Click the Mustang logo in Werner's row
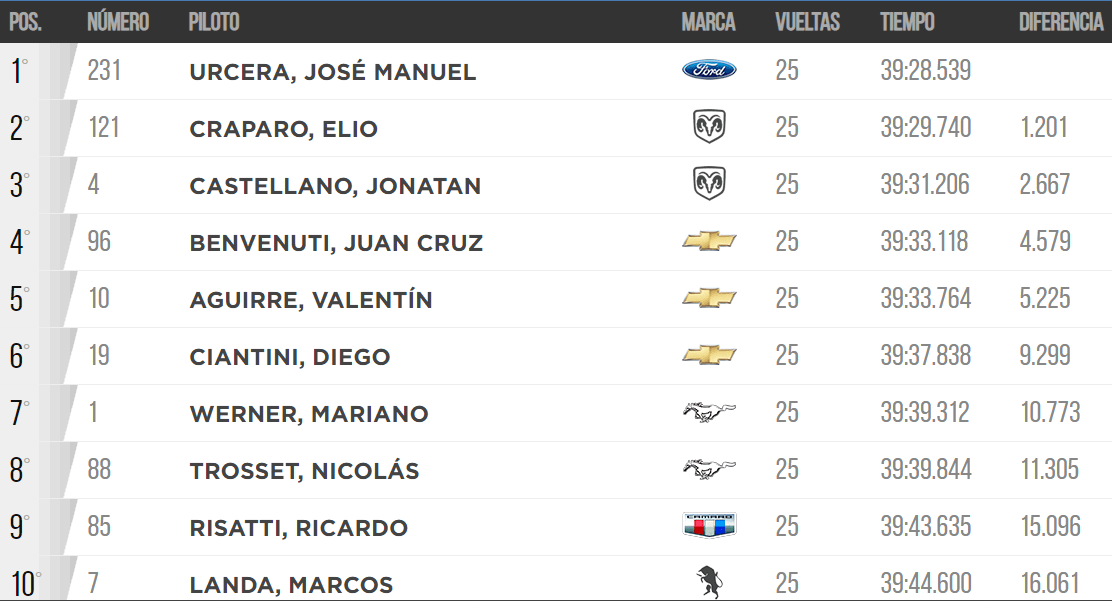This screenshot has height=601, width=1112. pos(709,412)
